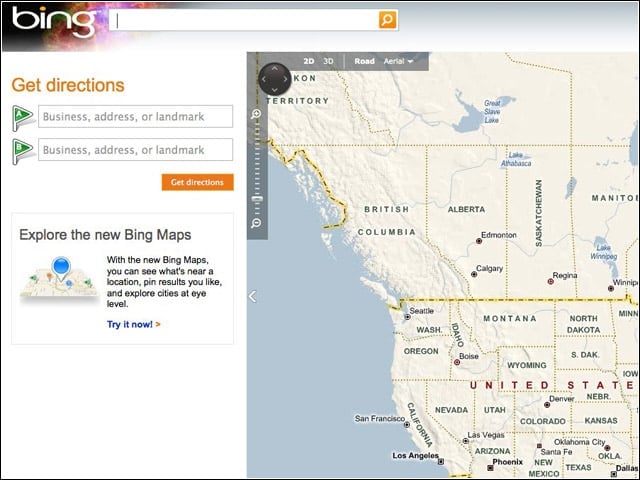Click the COLORADO map label

[543, 421]
